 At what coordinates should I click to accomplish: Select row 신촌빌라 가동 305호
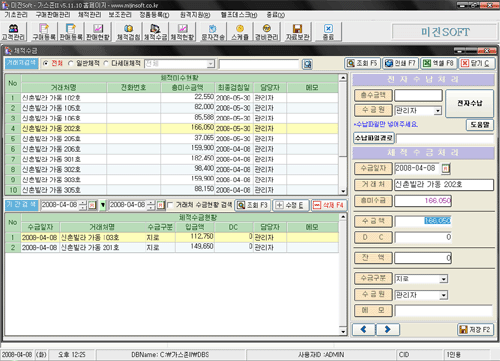click(x=172, y=190)
